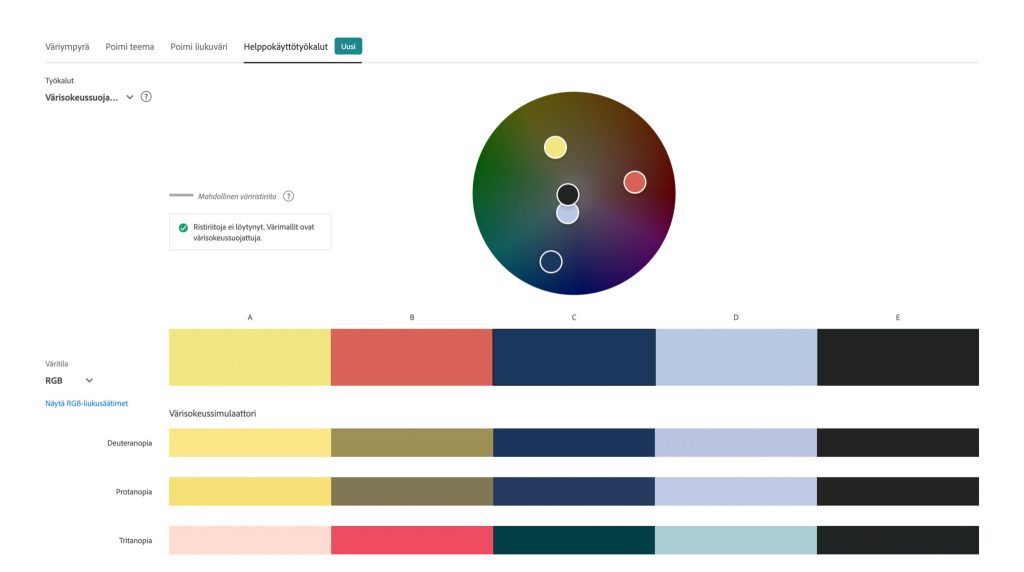Select red handle on the color wheel
Image resolution: width=1024 pixels, height=572 pixels.
pyautogui.click(x=634, y=182)
